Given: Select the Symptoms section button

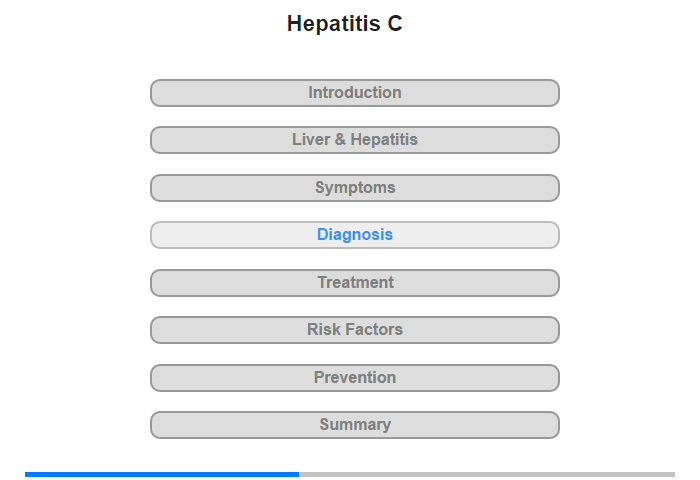Looking at the screenshot, I should tap(355, 188).
